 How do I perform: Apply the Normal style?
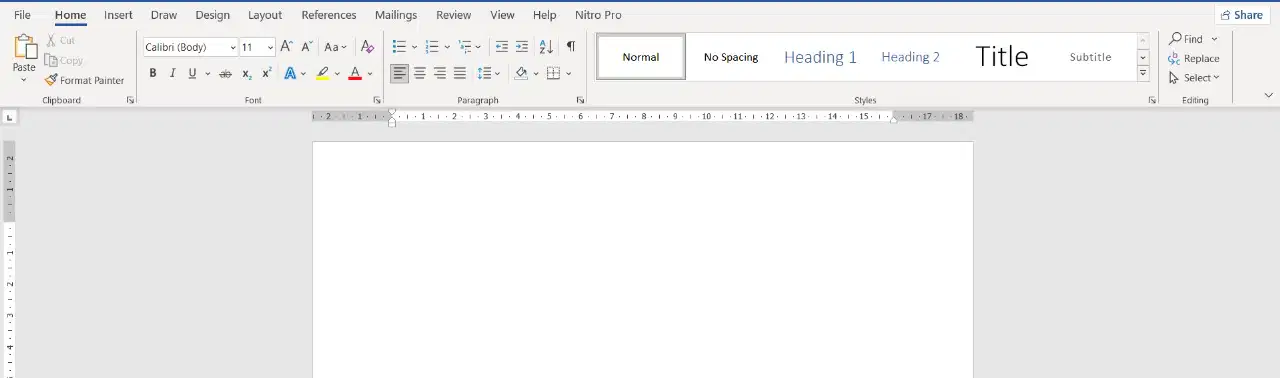[x=641, y=57]
